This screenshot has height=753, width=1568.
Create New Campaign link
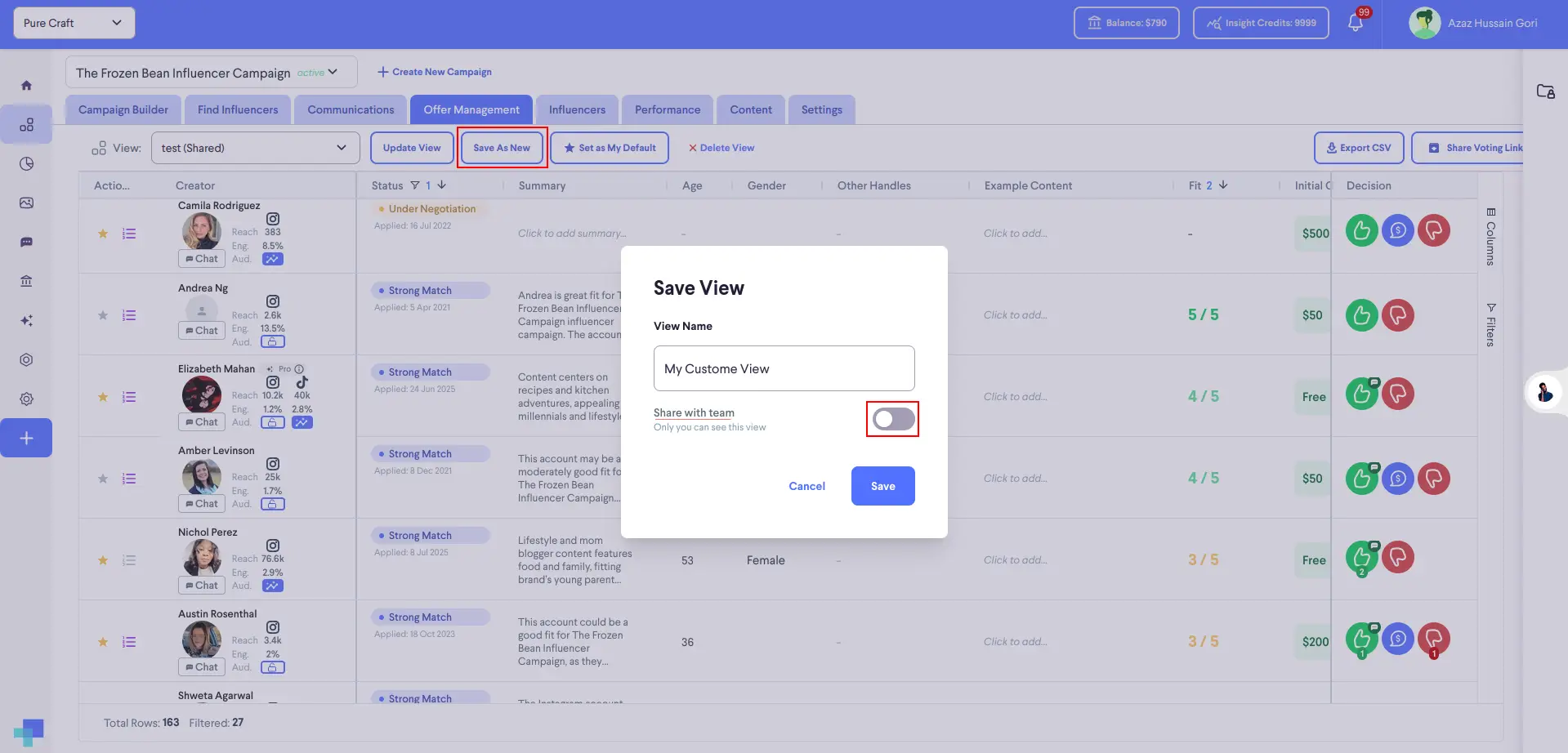point(435,72)
